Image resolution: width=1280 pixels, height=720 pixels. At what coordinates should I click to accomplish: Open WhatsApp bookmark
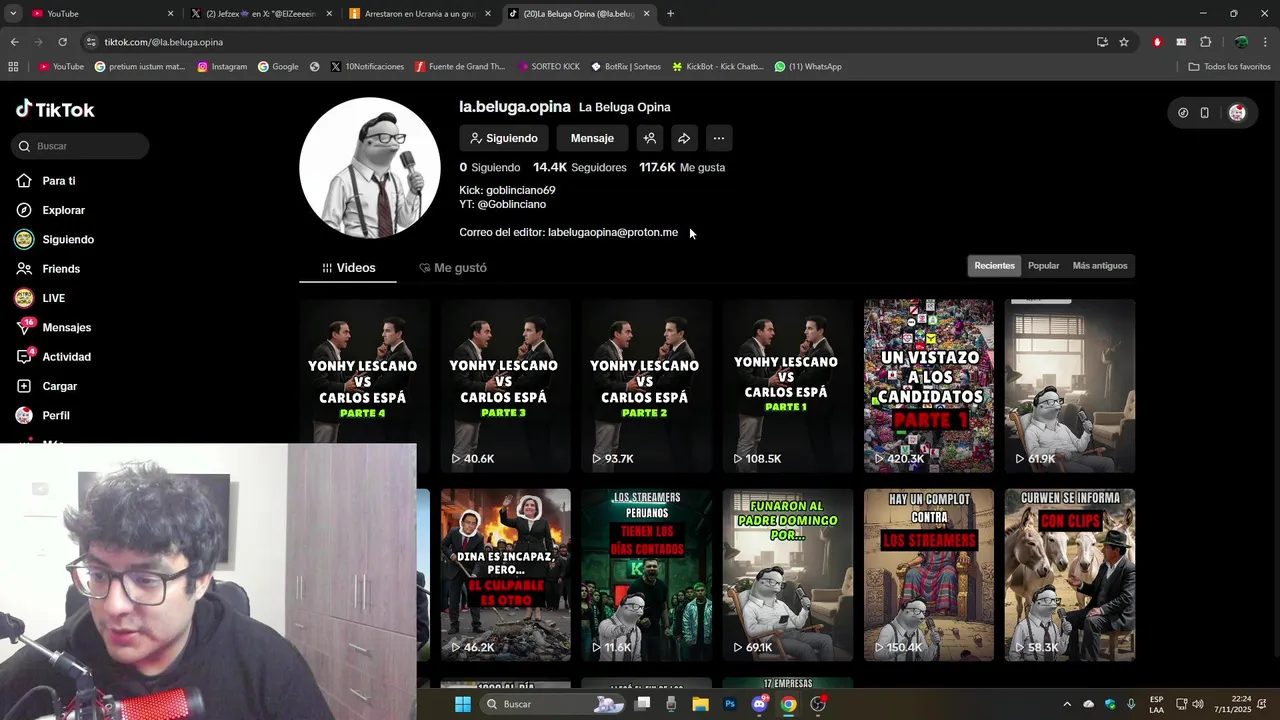(808, 67)
